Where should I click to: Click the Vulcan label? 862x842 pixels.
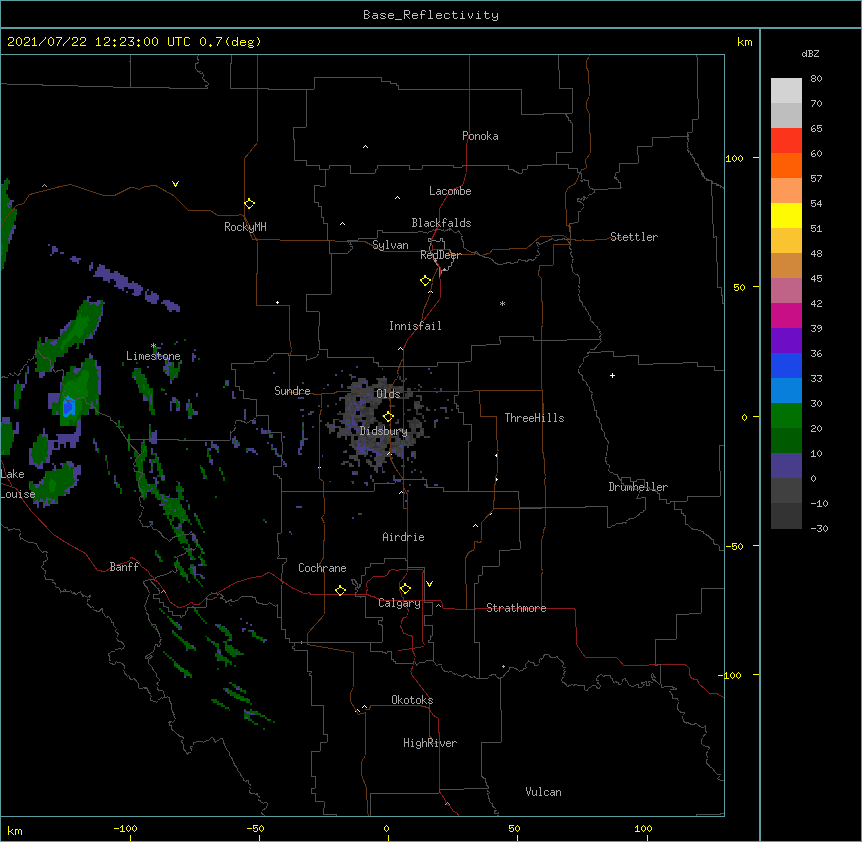[543, 792]
